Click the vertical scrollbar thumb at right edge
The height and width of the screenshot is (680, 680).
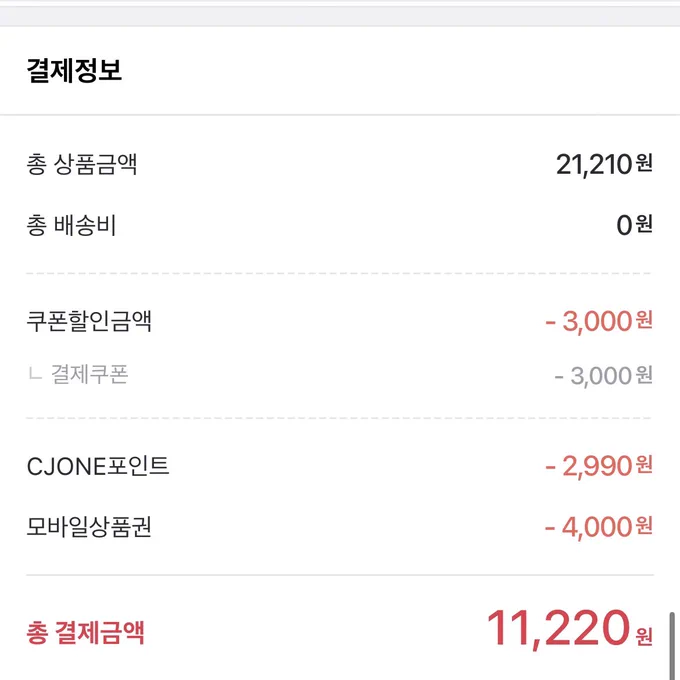(672, 646)
